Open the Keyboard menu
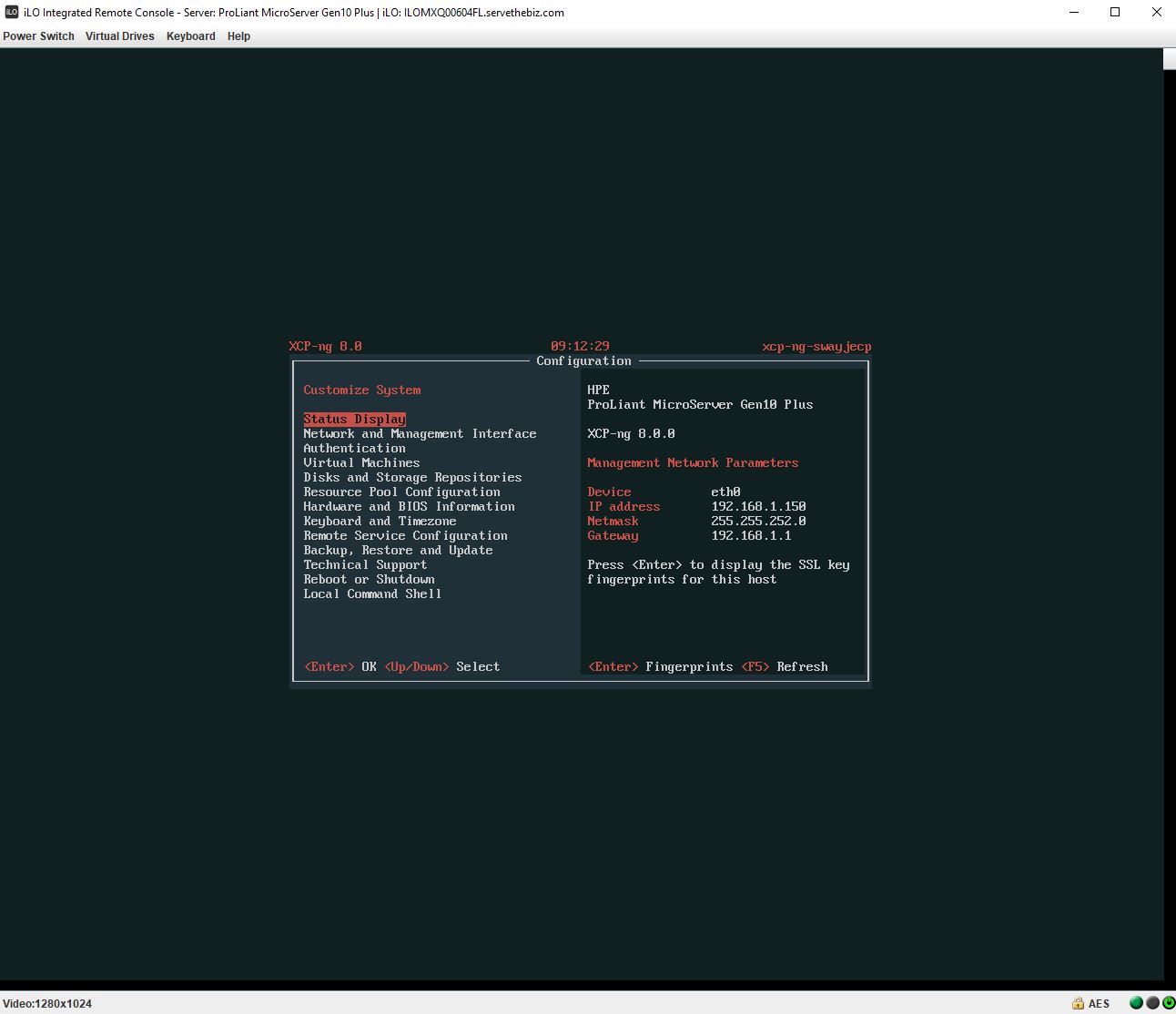The height and width of the screenshot is (1014, 1176). 190,36
